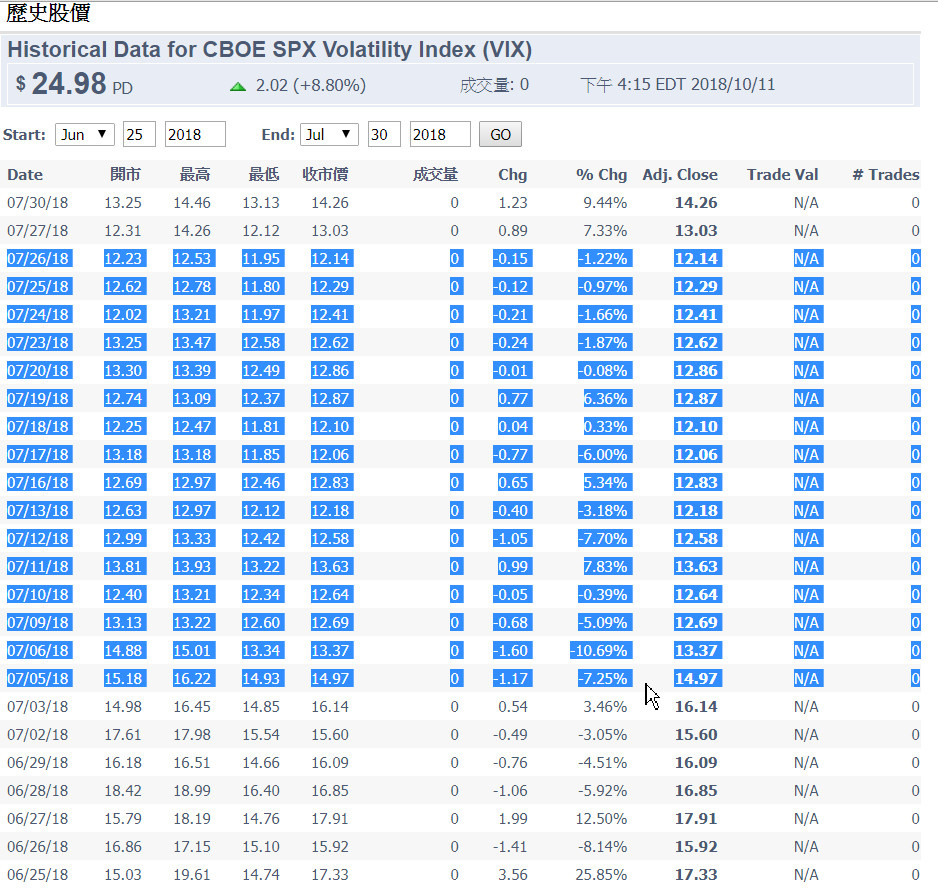
Task: Click the Date column header
Action: tap(25, 175)
